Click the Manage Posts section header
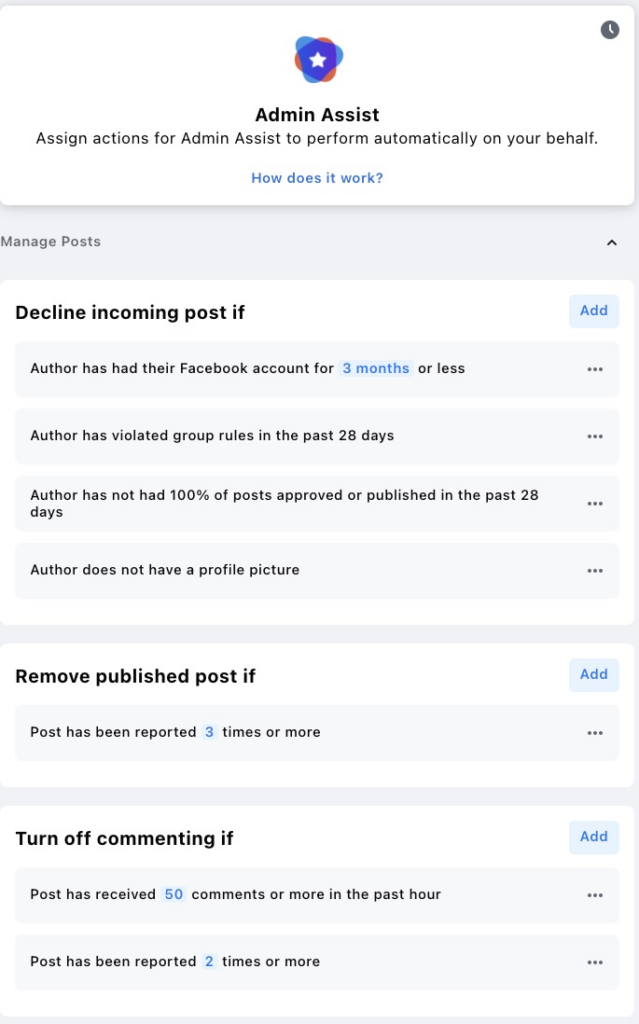Image resolution: width=639 pixels, height=1024 pixels. [50, 241]
